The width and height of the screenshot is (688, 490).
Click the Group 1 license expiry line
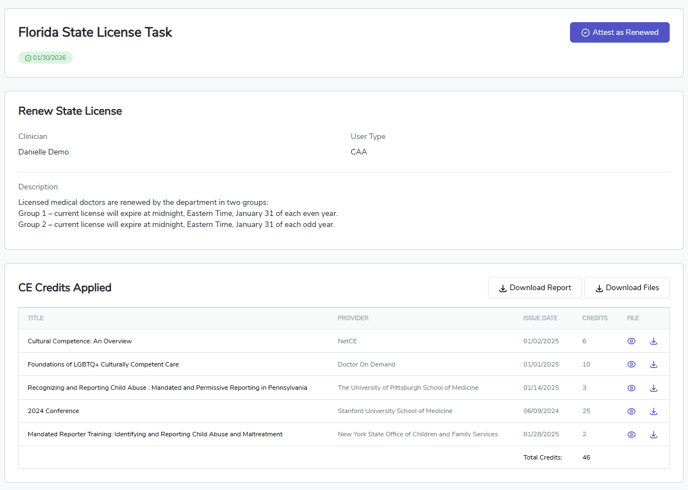tap(178, 214)
